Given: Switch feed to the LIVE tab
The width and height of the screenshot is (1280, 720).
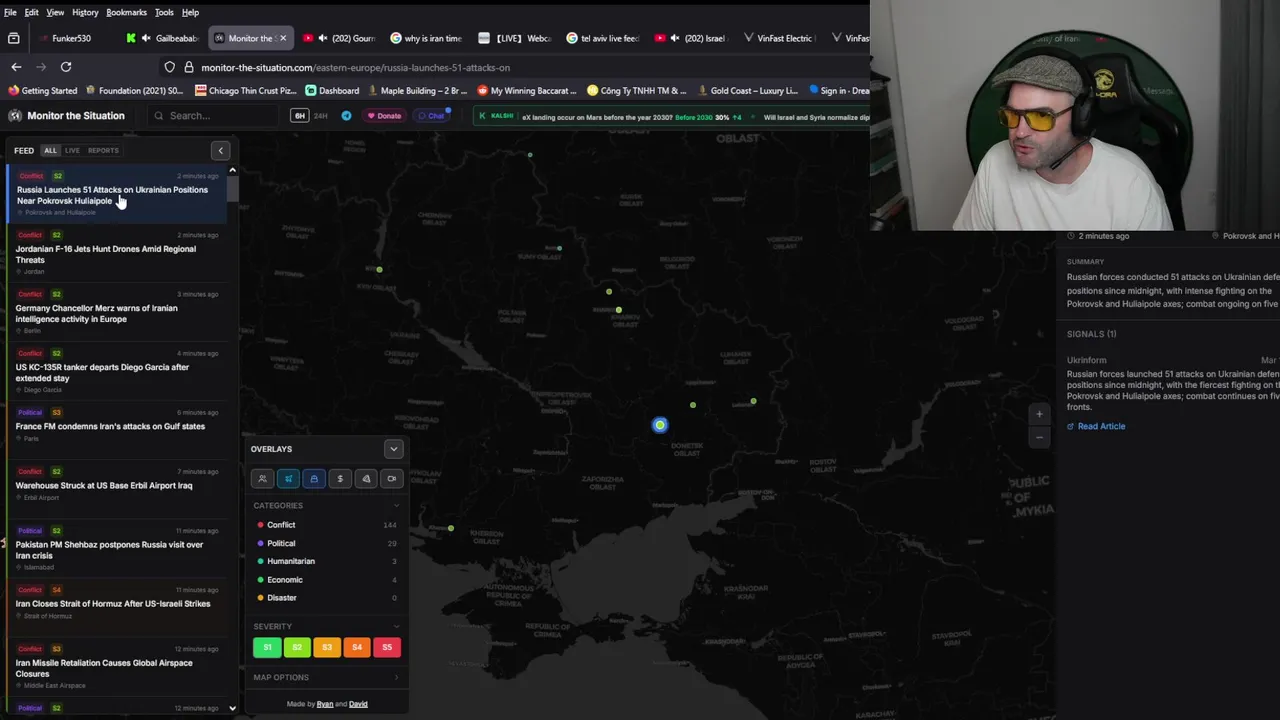Looking at the screenshot, I should pos(72,151).
